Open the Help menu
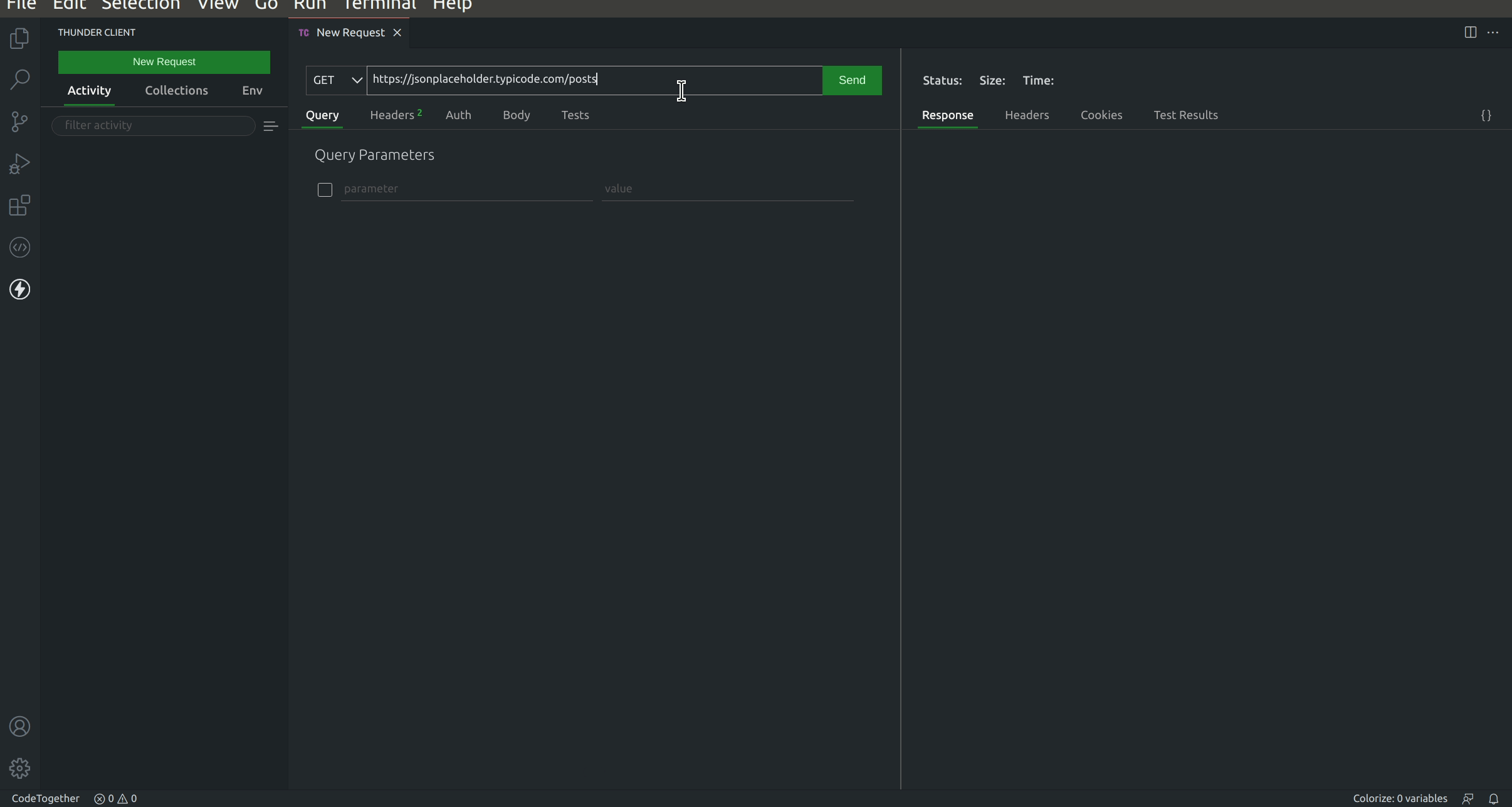The image size is (1512, 807). 452,5
